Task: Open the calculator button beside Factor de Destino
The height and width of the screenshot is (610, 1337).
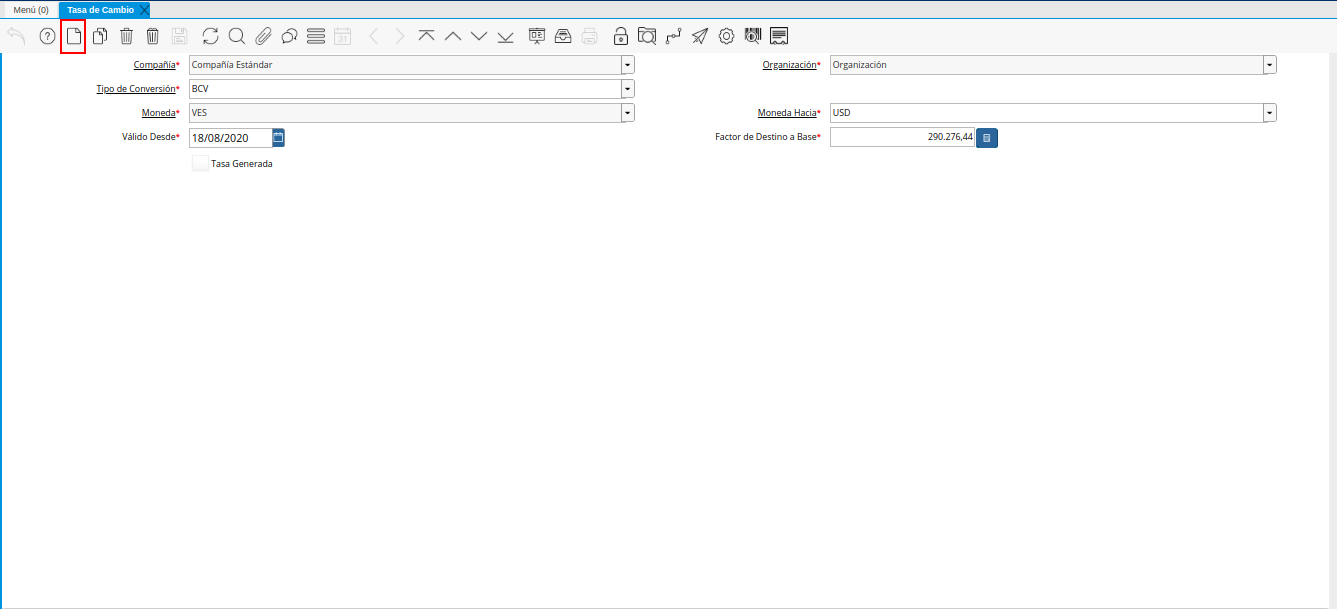Action: [x=987, y=138]
